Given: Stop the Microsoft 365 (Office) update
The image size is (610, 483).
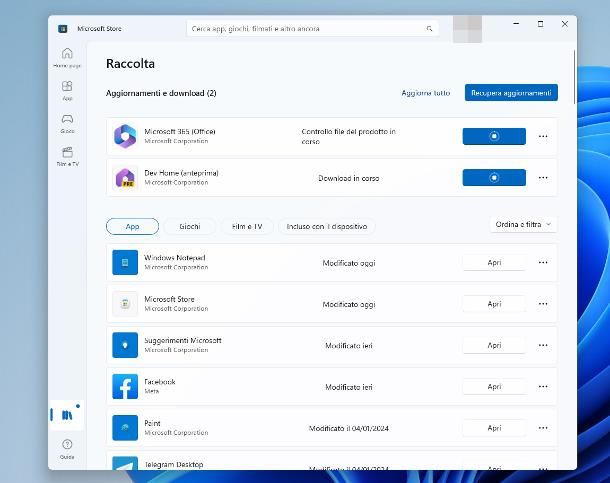Looking at the screenshot, I should [494, 136].
